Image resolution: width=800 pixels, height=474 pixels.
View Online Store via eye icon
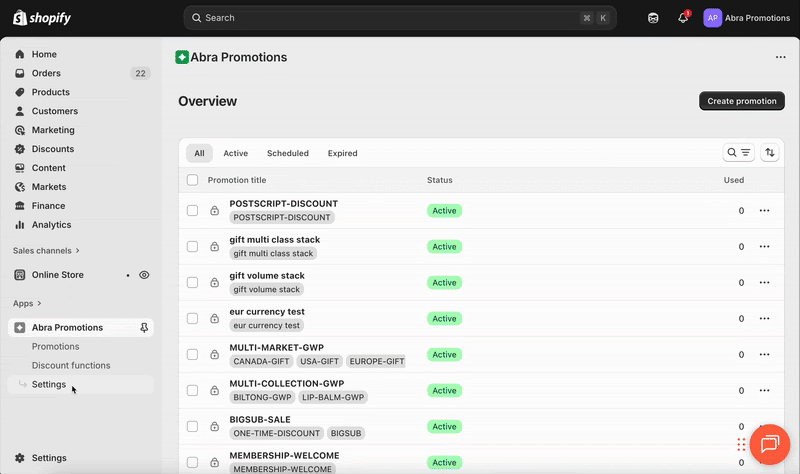pos(144,275)
